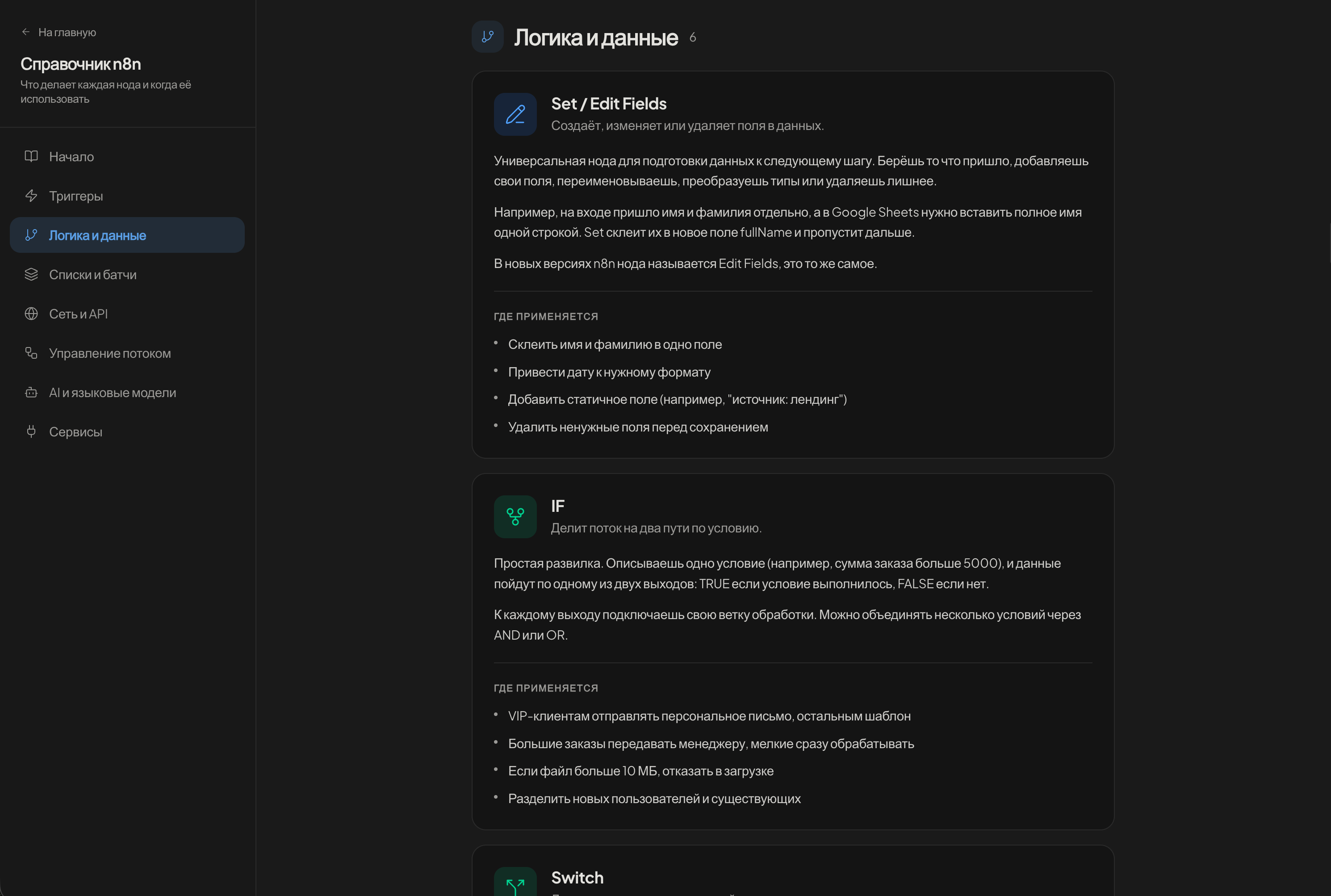Image resolution: width=1331 pixels, height=896 pixels.
Task: Click the book icon beside Начало
Action: pyautogui.click(x=31, y=156)
